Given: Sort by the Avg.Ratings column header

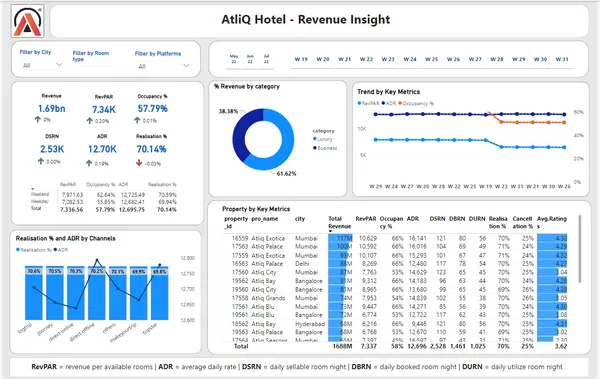Looking at the screenshot, I should click(552, 222).
